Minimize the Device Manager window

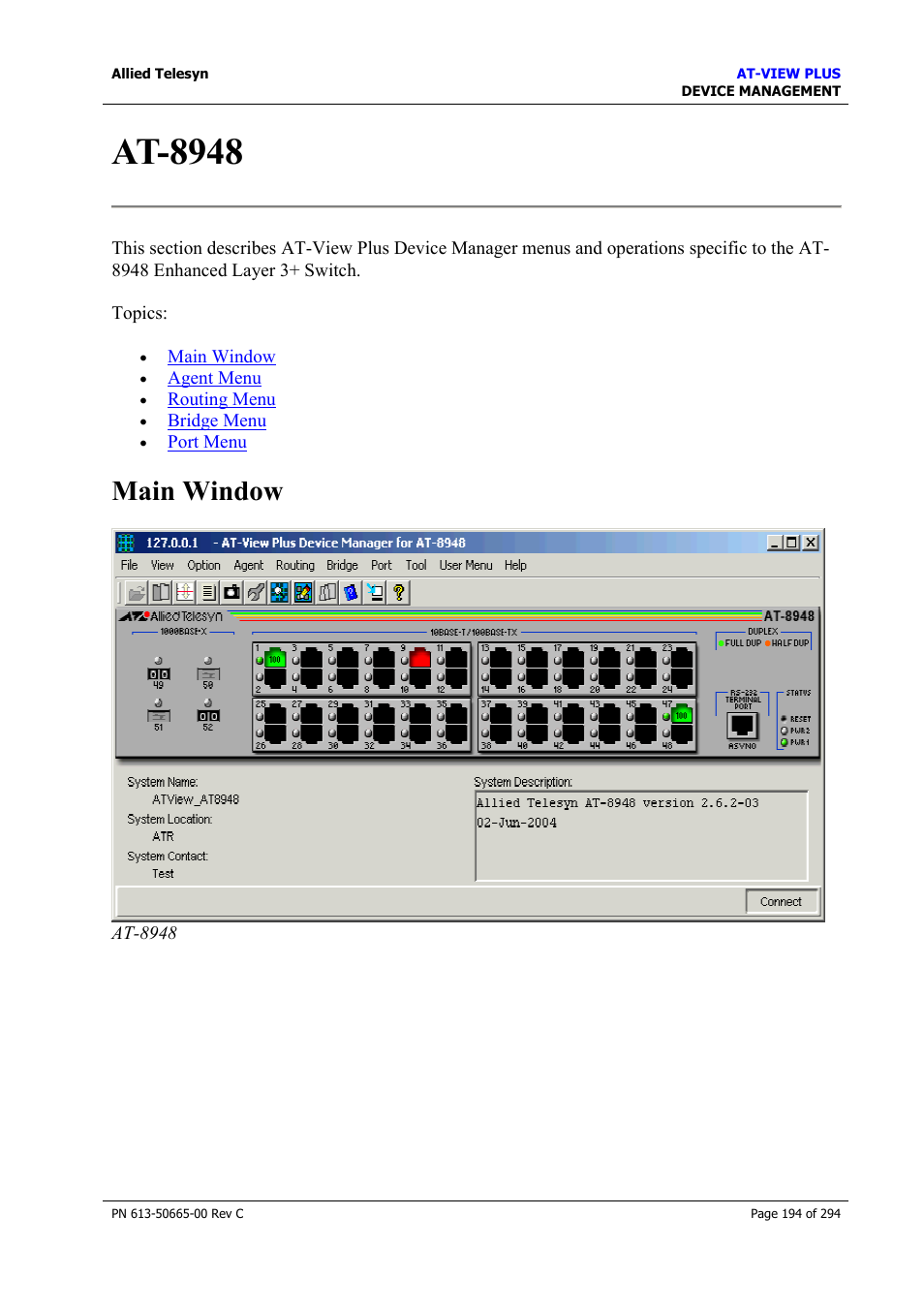775,543
